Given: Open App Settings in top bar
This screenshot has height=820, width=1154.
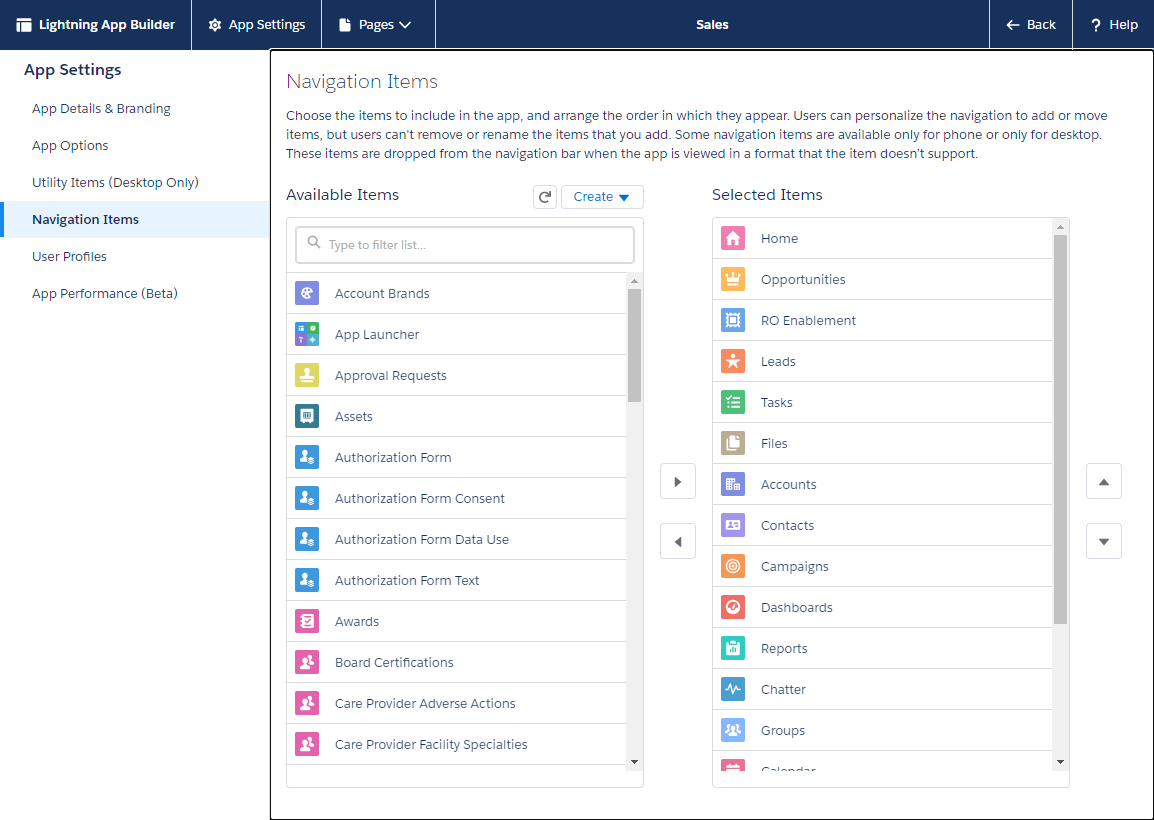Looking at the screenshot, I should pyautogui.click(x=257, y=24).
